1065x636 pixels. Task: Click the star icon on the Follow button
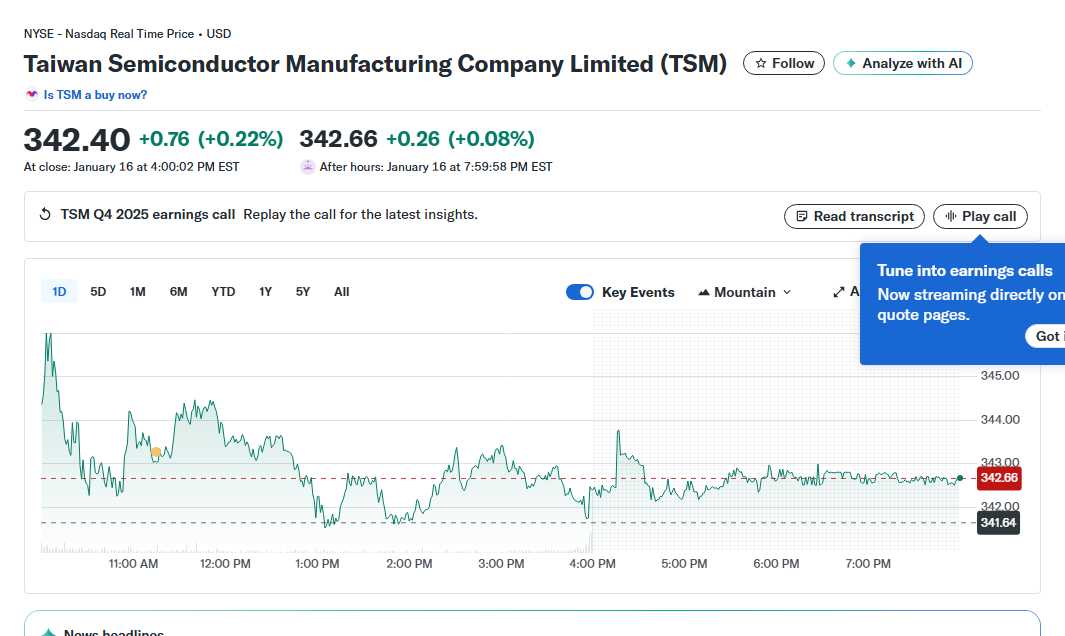pos(761,62)
